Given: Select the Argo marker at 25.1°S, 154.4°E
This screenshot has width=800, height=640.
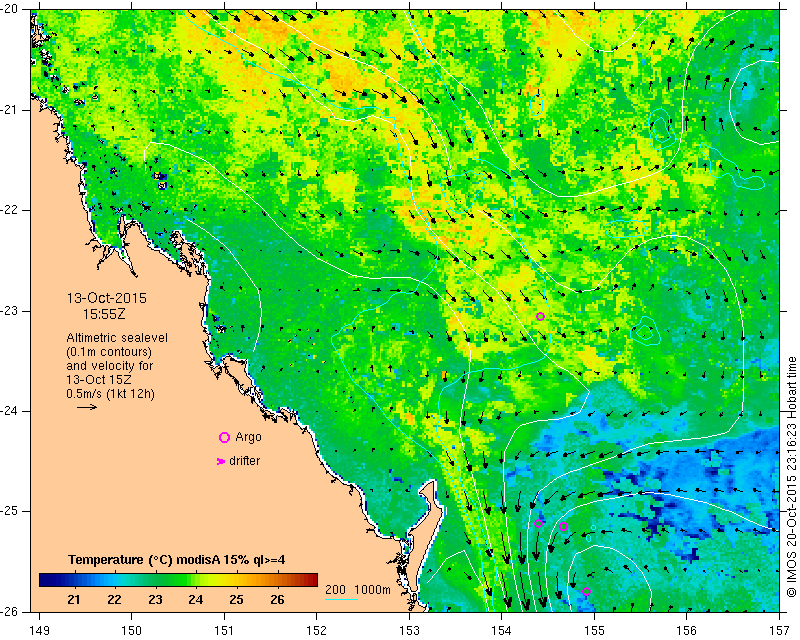Looking at the screenshot, I should [538, 524].
